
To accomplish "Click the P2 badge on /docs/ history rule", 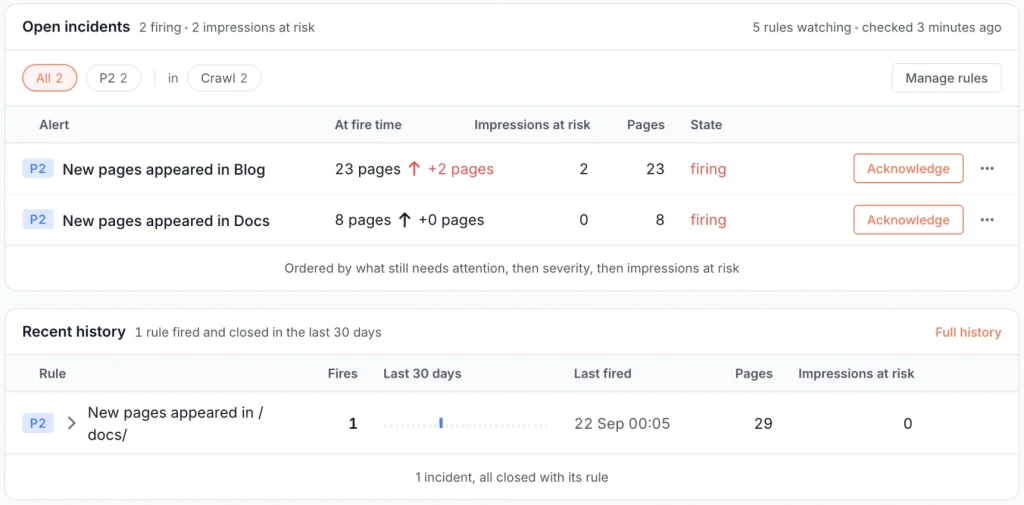I will tap(38, 423).
